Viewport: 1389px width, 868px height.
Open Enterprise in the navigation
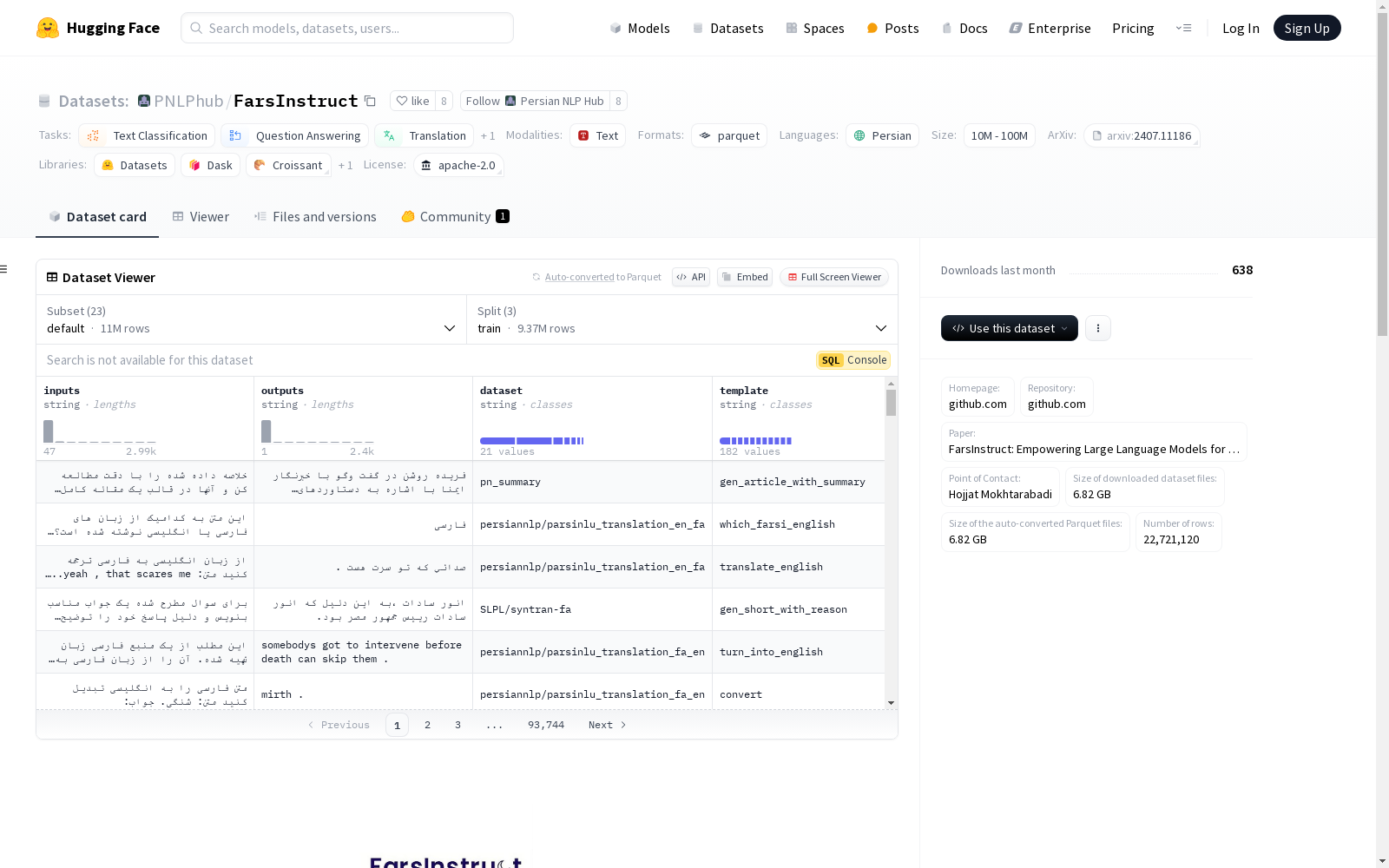coord(1050,28)
